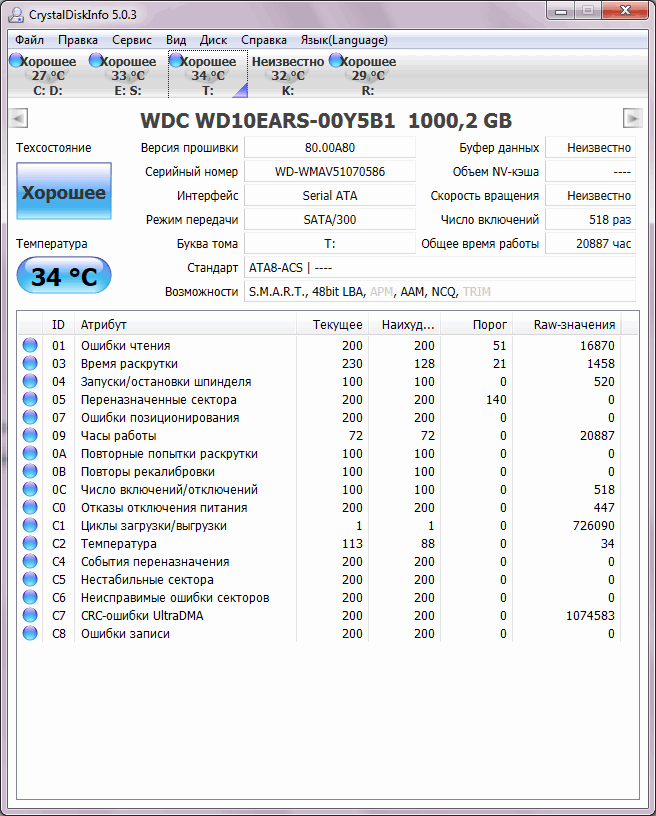Click the Буфер данных Неизвестно field

click(x=590, y=148)
